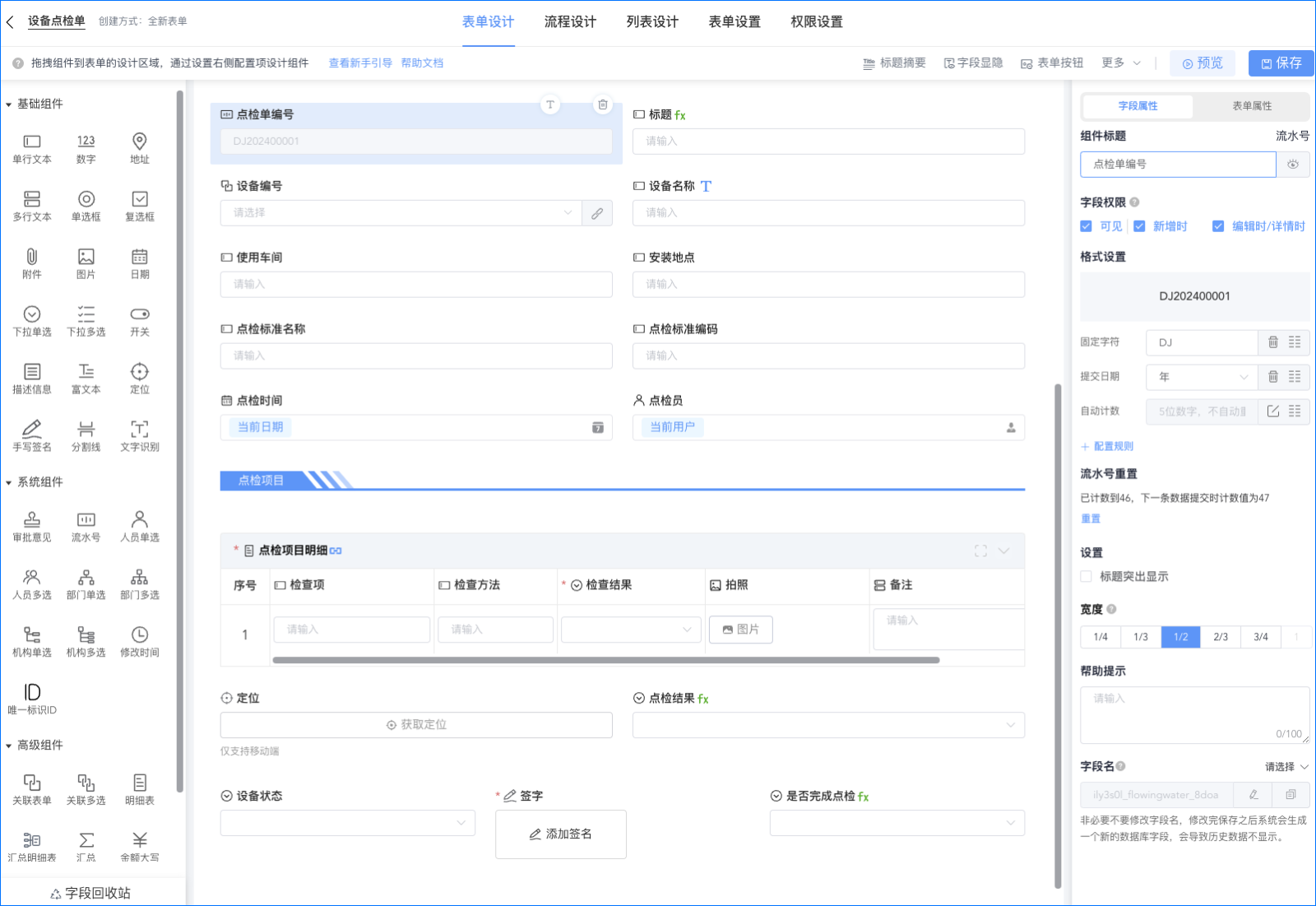This screenshot has height=906, width=1316.
Task: Select the 开关 component in sidebar
Action: click(139, 321)
